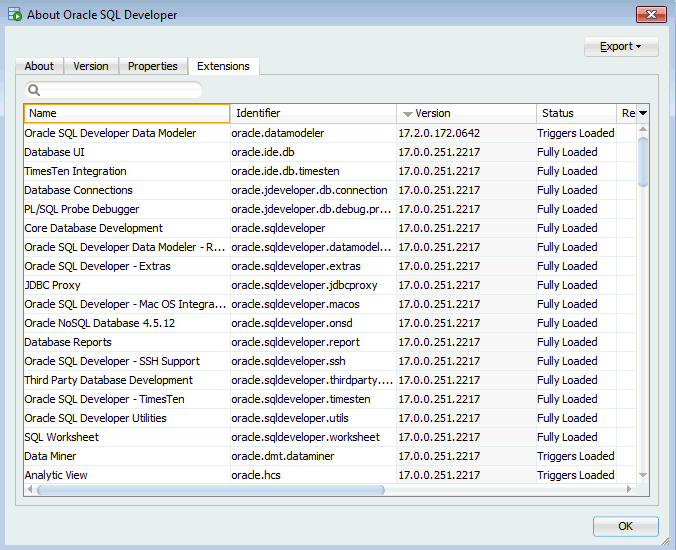The image size is (676, 550).
Task: Select the Oracle SQL Developer - TimesTen row
Action: (330, 399)
